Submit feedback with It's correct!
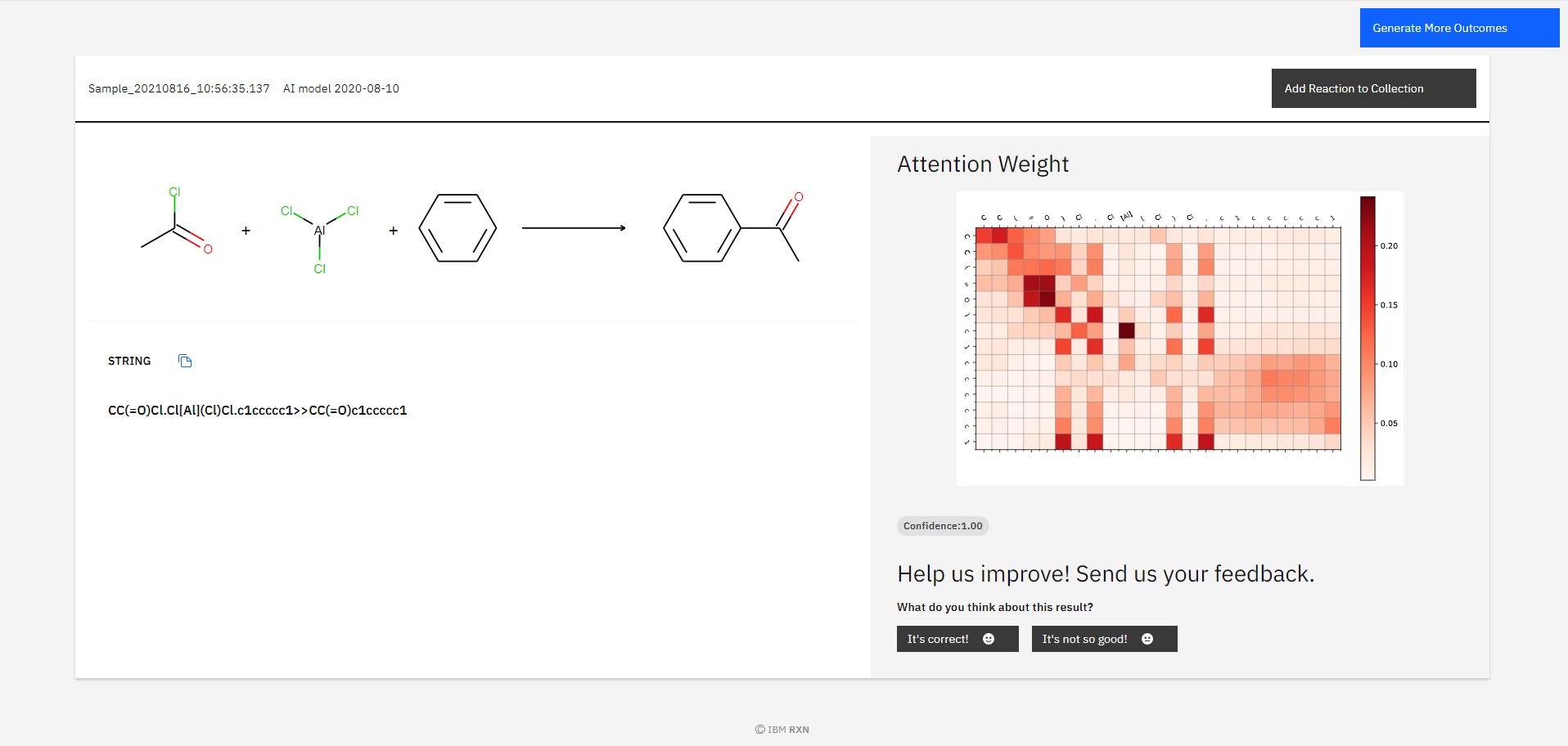 point(956,638)
